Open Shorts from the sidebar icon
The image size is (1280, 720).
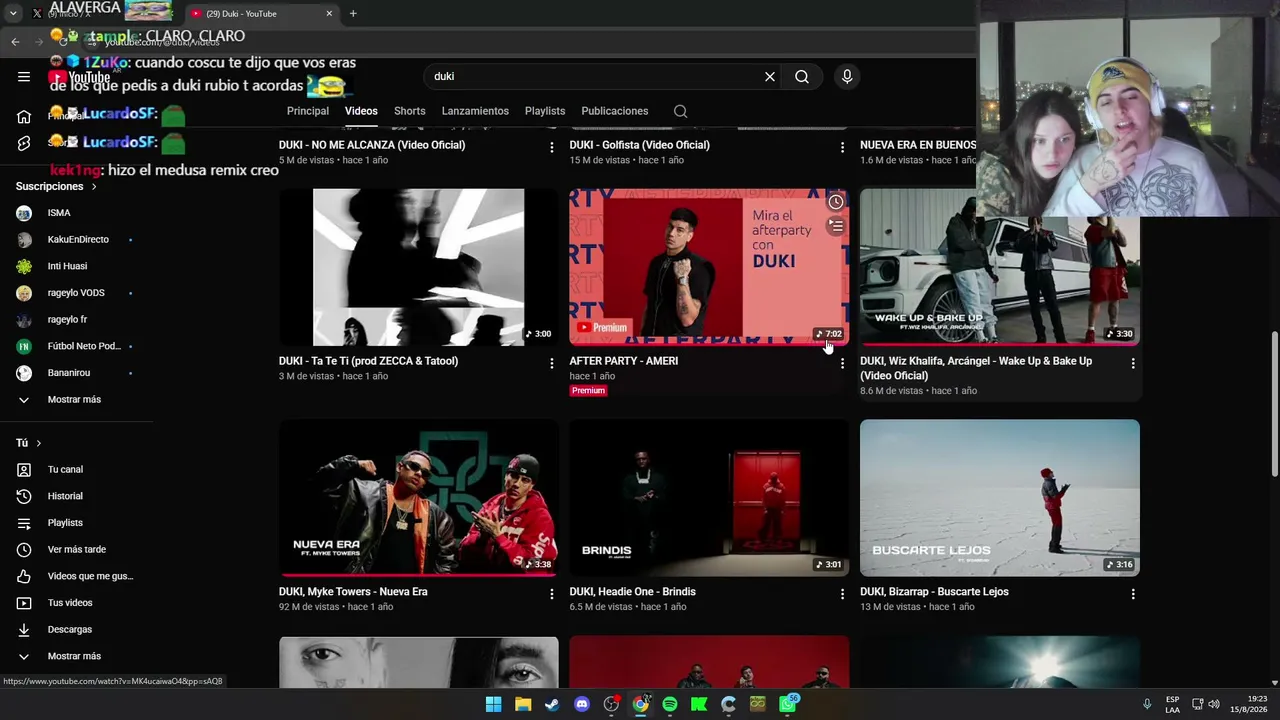point(24,143)
